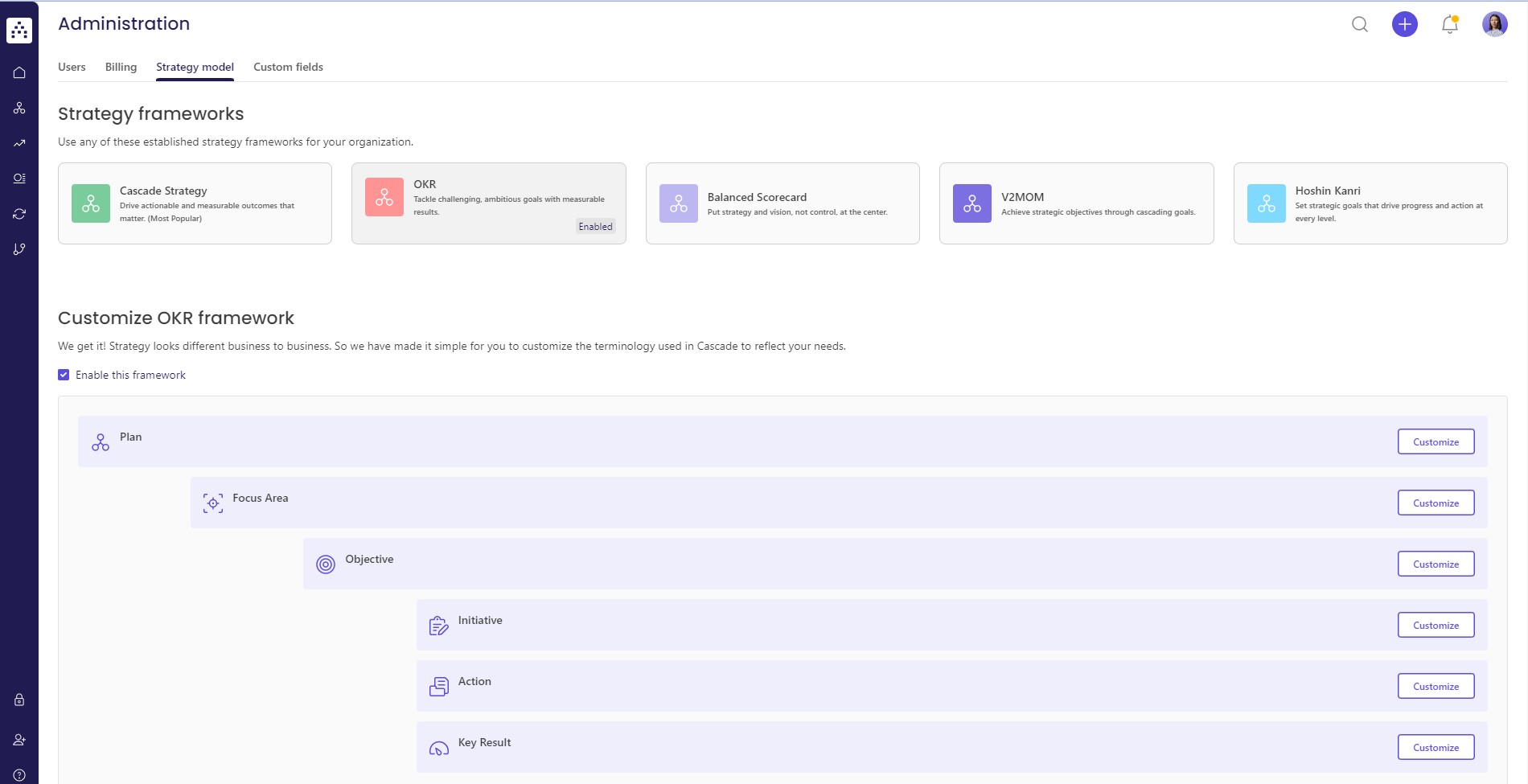Click the invite user icon near sidebar bottom

pyautogui.click(x=19, y=738)
